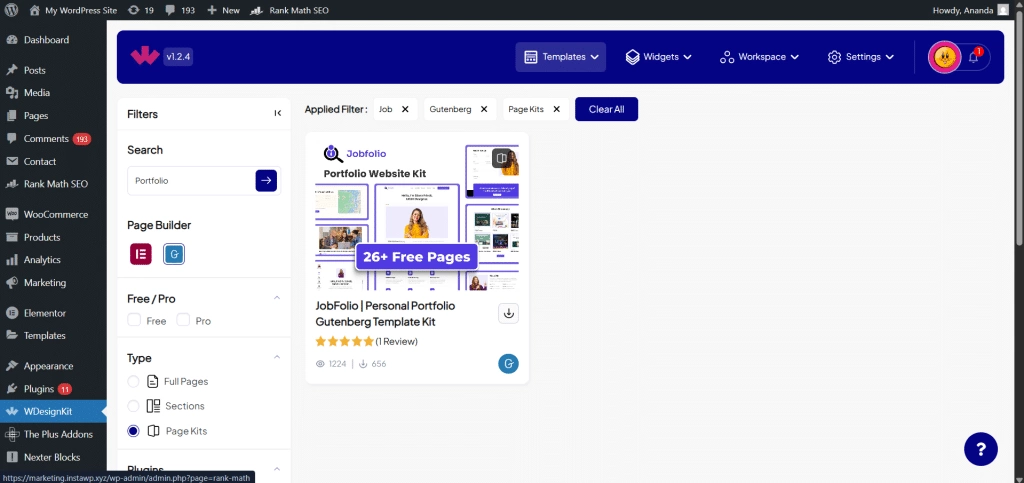Expand the Workspace dropdown
This screenshot has width=1024, height=483.
[x=760, y=57]
